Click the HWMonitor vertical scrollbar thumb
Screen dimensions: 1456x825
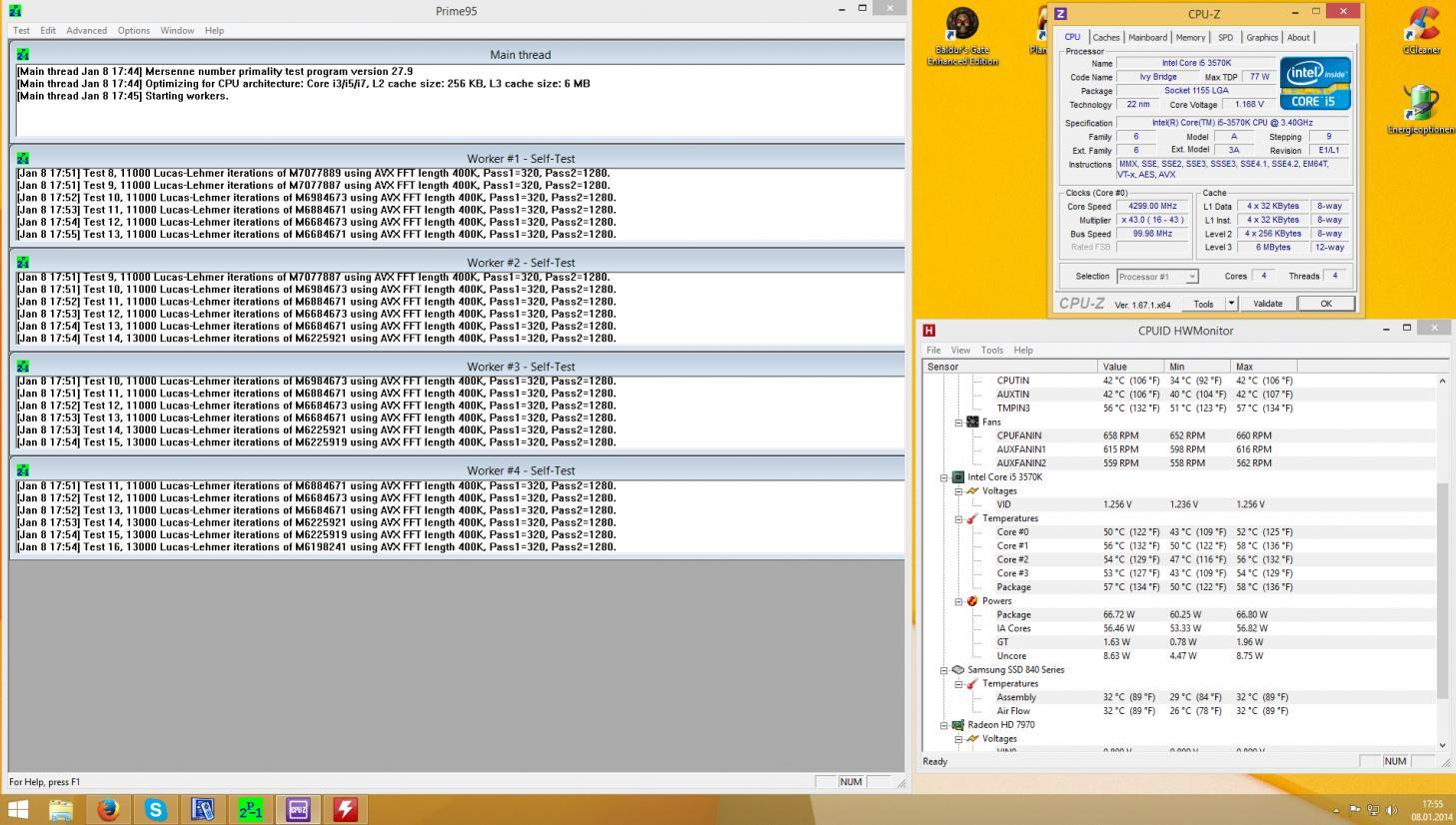pos(1442,589)
